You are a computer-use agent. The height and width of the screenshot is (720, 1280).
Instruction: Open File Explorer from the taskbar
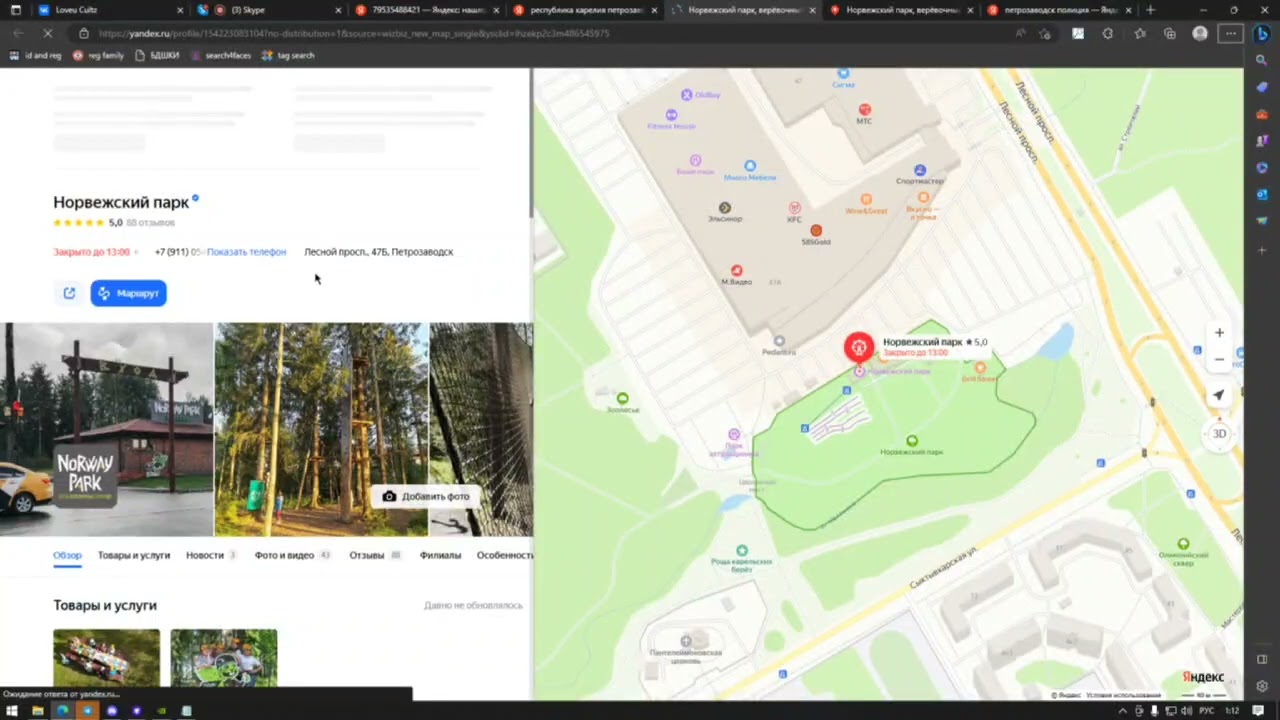(x=37, y=711)
